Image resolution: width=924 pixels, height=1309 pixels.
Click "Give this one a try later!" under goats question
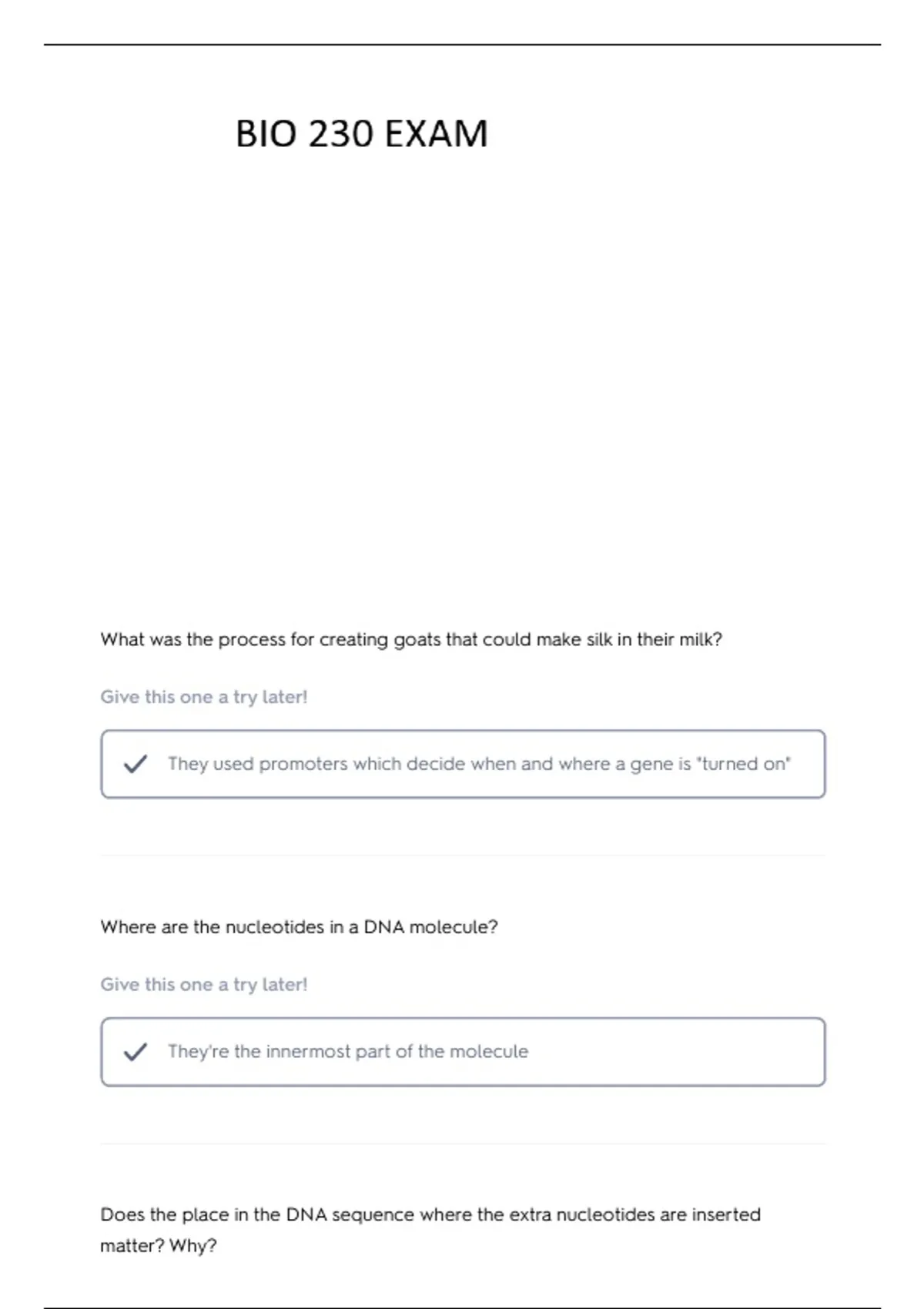[204, 697]
